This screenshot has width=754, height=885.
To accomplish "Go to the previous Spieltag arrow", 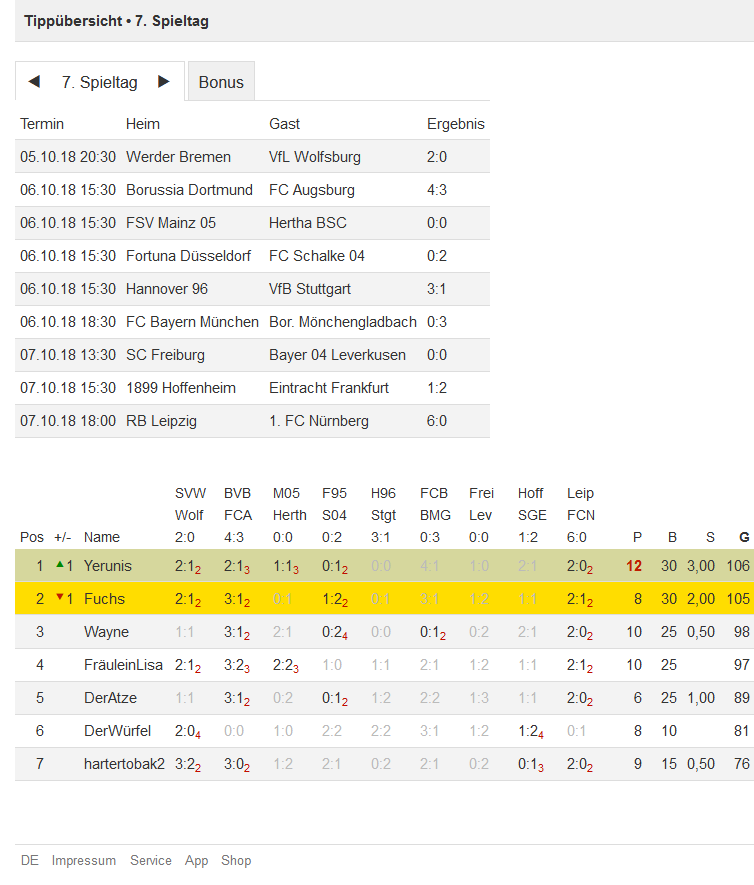I will [x=34, y=82].
